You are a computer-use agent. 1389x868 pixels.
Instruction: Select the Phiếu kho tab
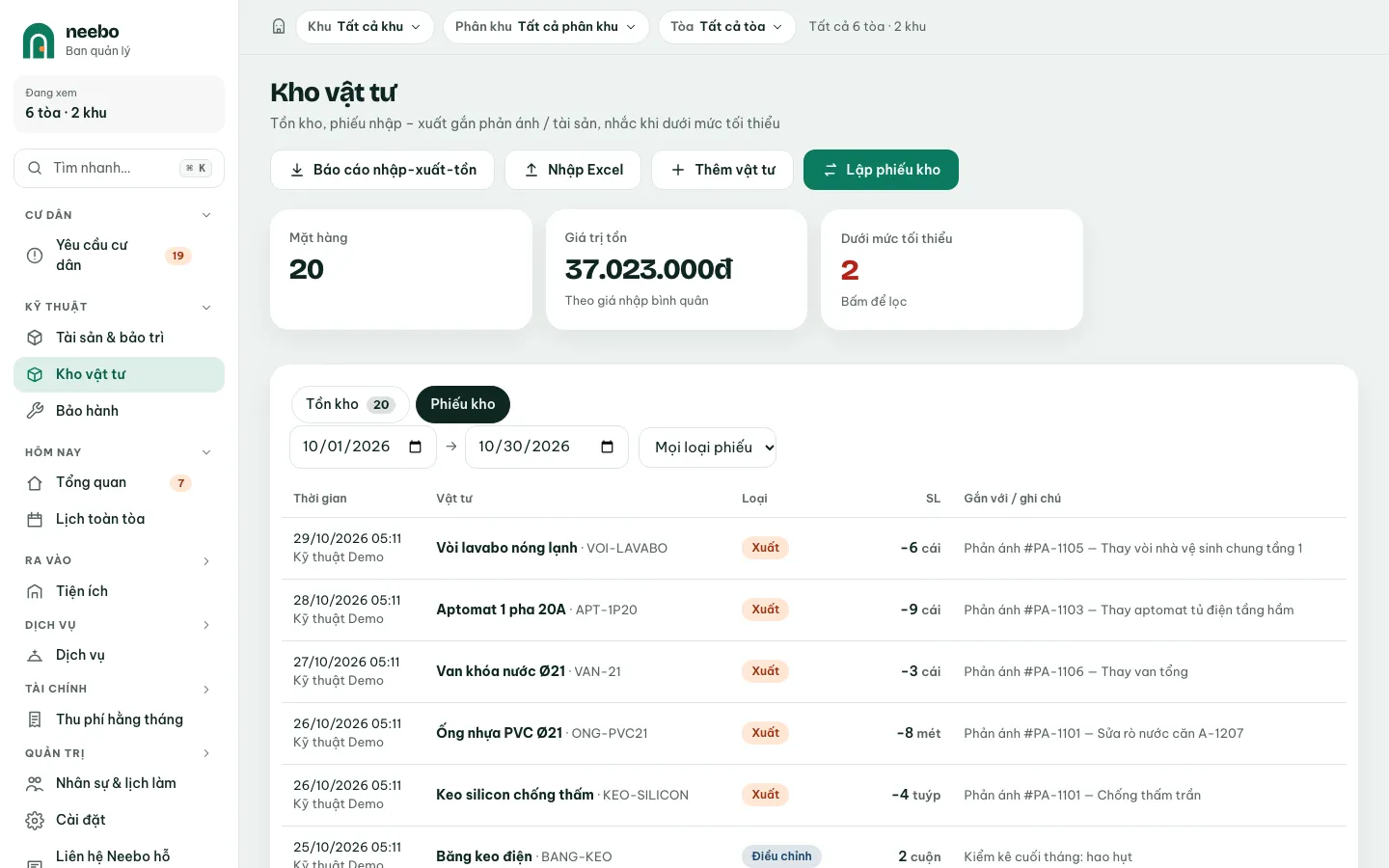click(463, 404)
